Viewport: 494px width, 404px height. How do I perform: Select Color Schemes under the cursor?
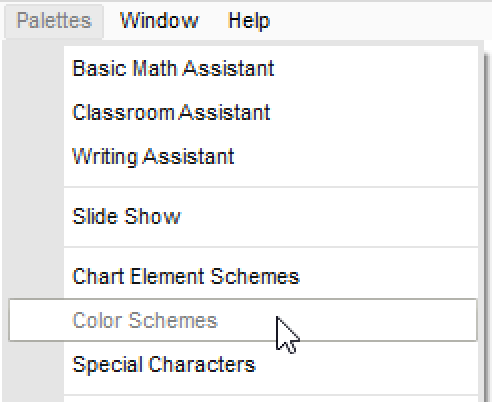tap(243, 320)
